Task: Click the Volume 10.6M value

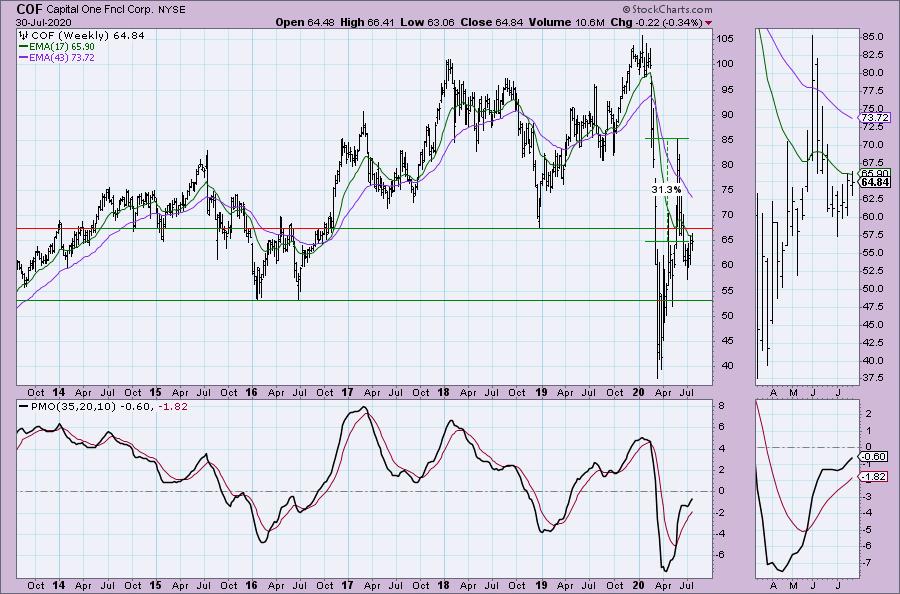Action: (x=566, y=22)
